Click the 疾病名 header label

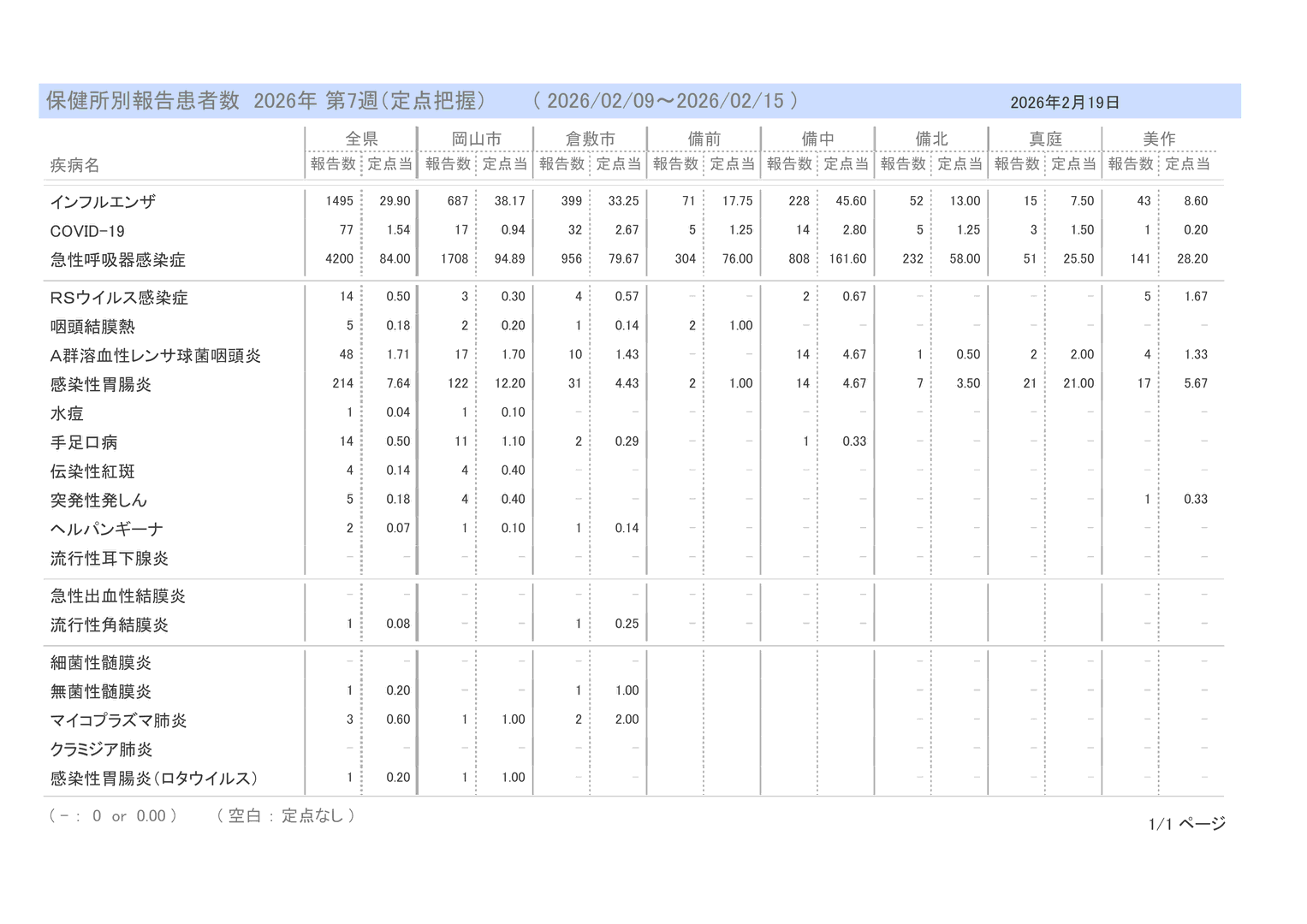click(x=75, y=165)
